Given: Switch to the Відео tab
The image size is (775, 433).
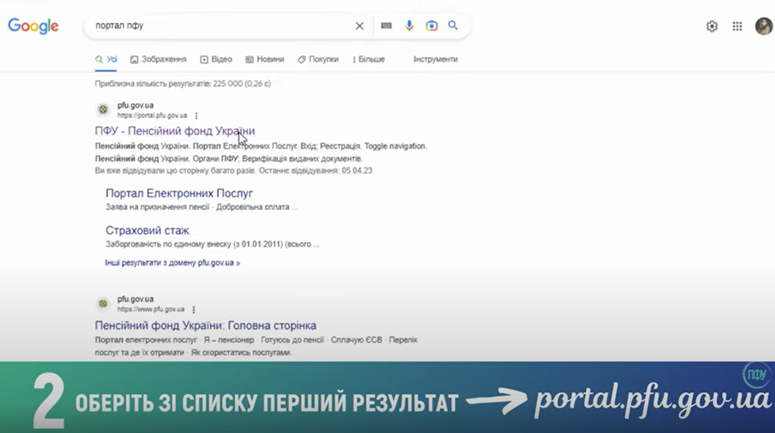Looking at the screenshot, I should pos(216,60).
